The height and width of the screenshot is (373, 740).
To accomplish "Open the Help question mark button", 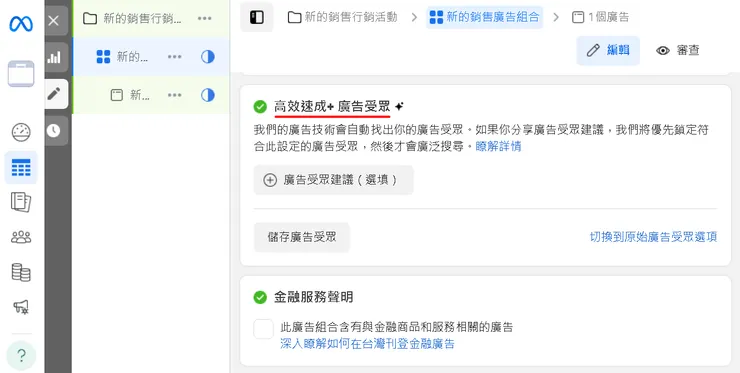I will point(21,355).
